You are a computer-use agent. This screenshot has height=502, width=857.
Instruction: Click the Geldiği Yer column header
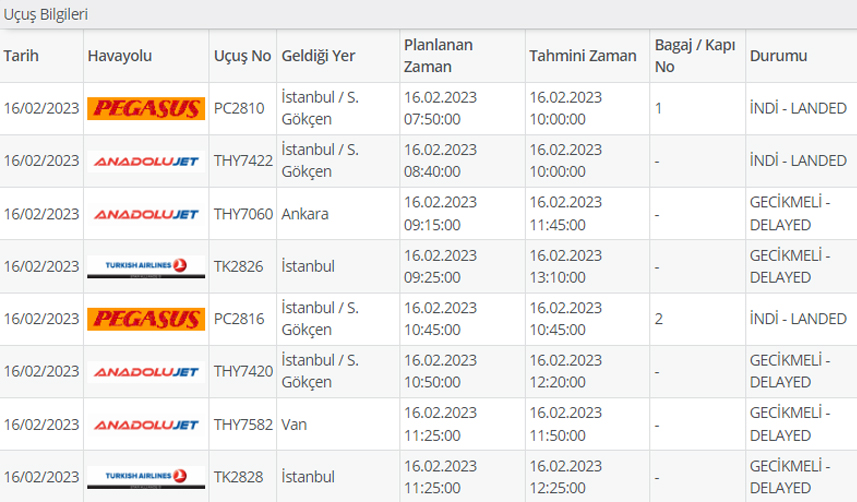320,56
